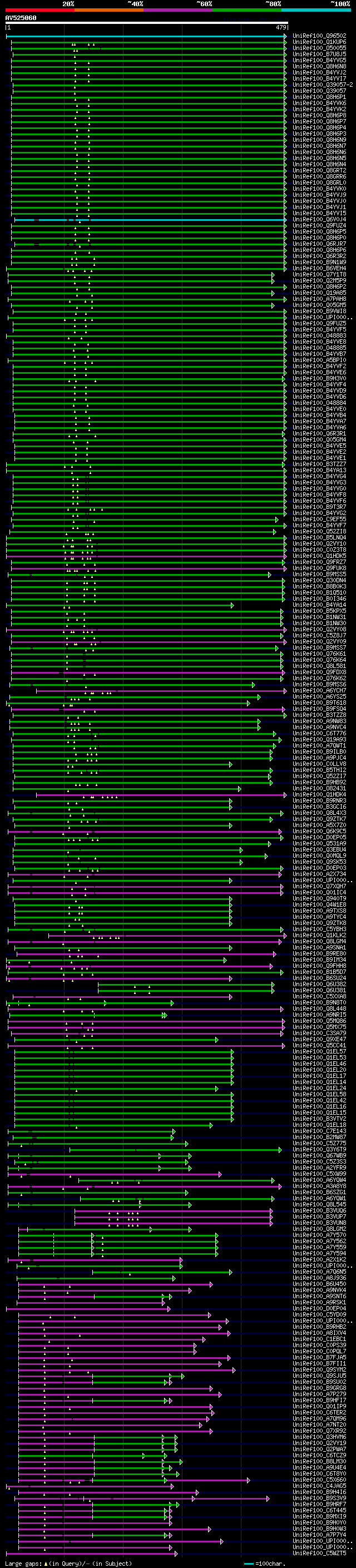
Task: Click the white query sequence bar
Action: (147, 23)
